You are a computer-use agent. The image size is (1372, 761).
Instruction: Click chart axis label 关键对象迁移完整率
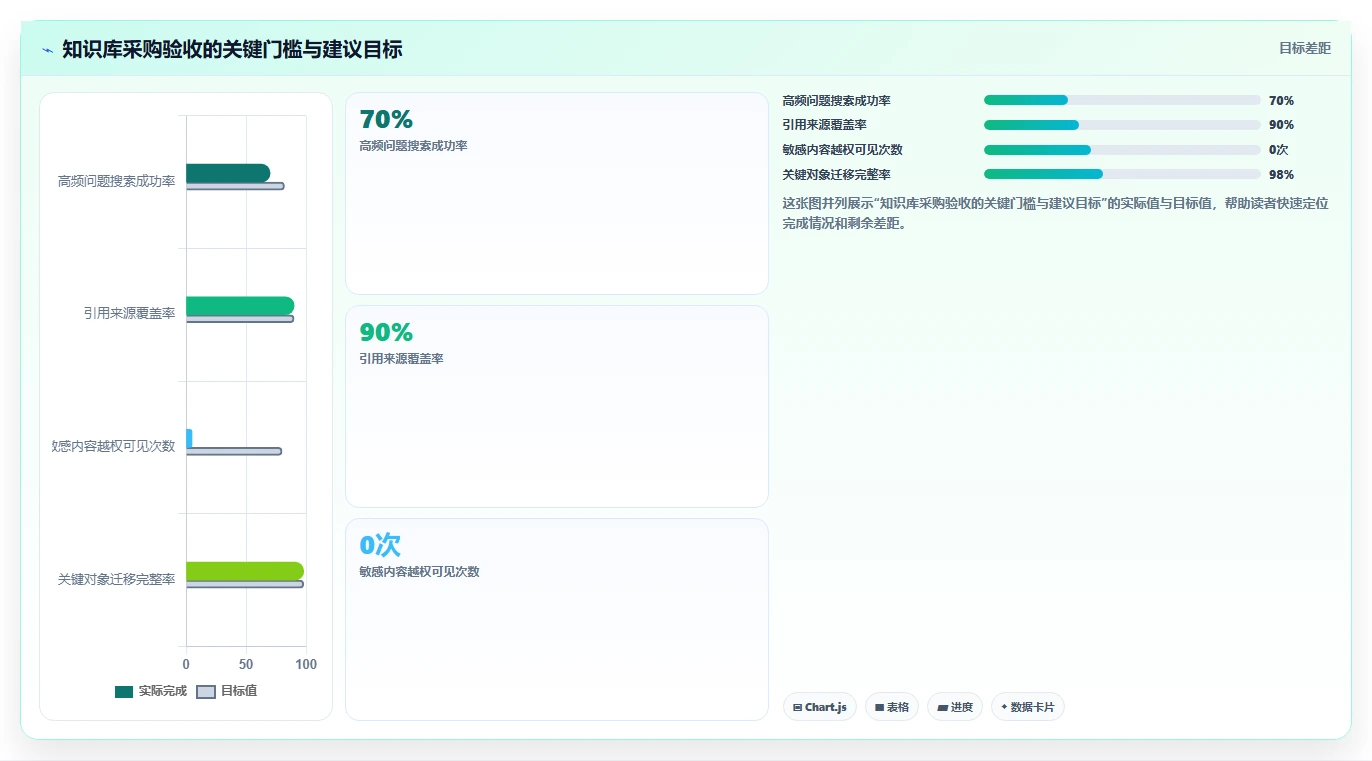(116, 579)
